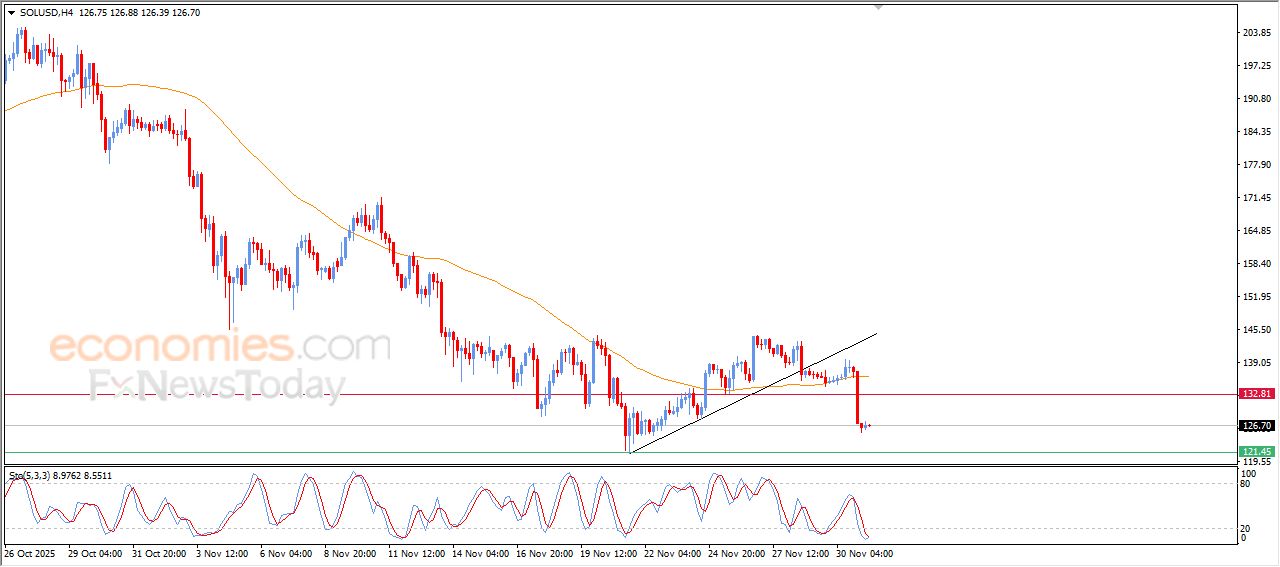Screen dimensions: 1280x567
Task: Click the 20 level on stochastic scale
Action: [x=1245, y=528]
